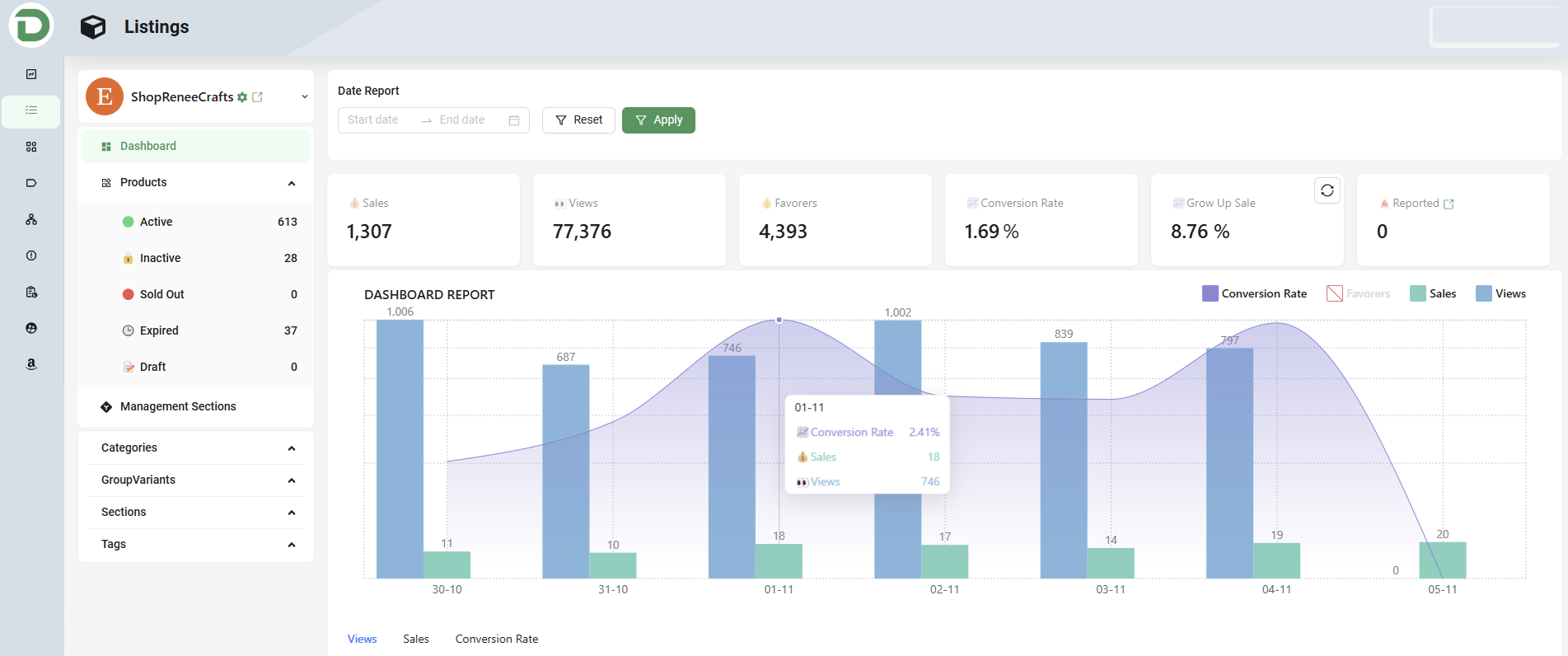Click the Draft note icon
Viewport: 1568px width, 656px height.
tap(129, 367)
